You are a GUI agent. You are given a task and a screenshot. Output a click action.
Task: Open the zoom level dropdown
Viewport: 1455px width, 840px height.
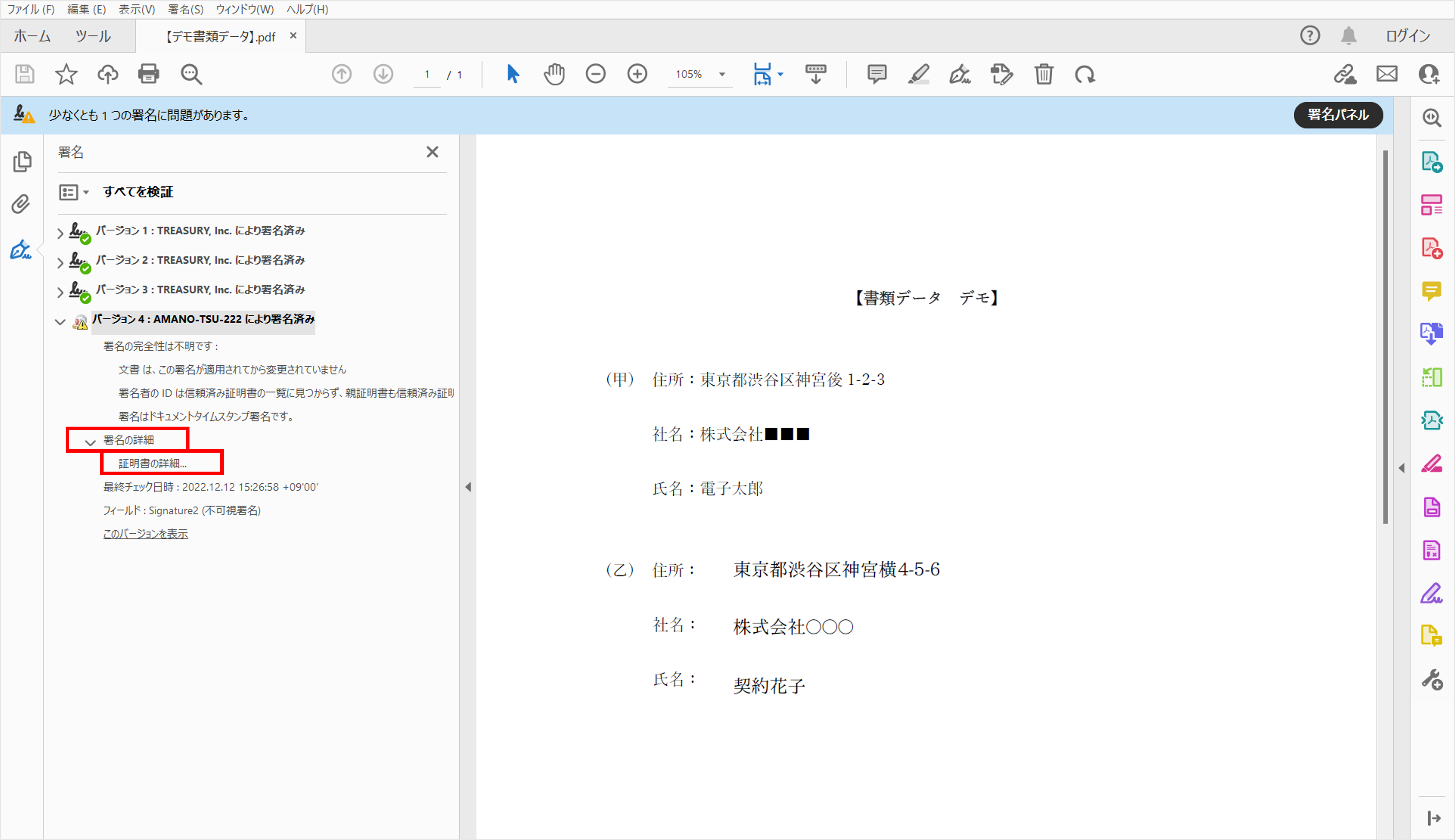pos(722,74)
